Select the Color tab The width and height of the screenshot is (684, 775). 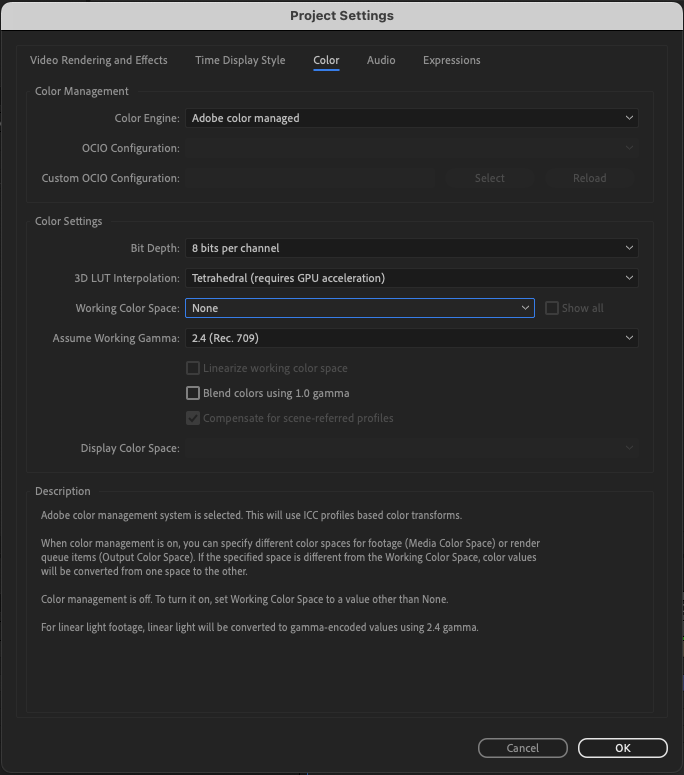click(x=326, y=60)
